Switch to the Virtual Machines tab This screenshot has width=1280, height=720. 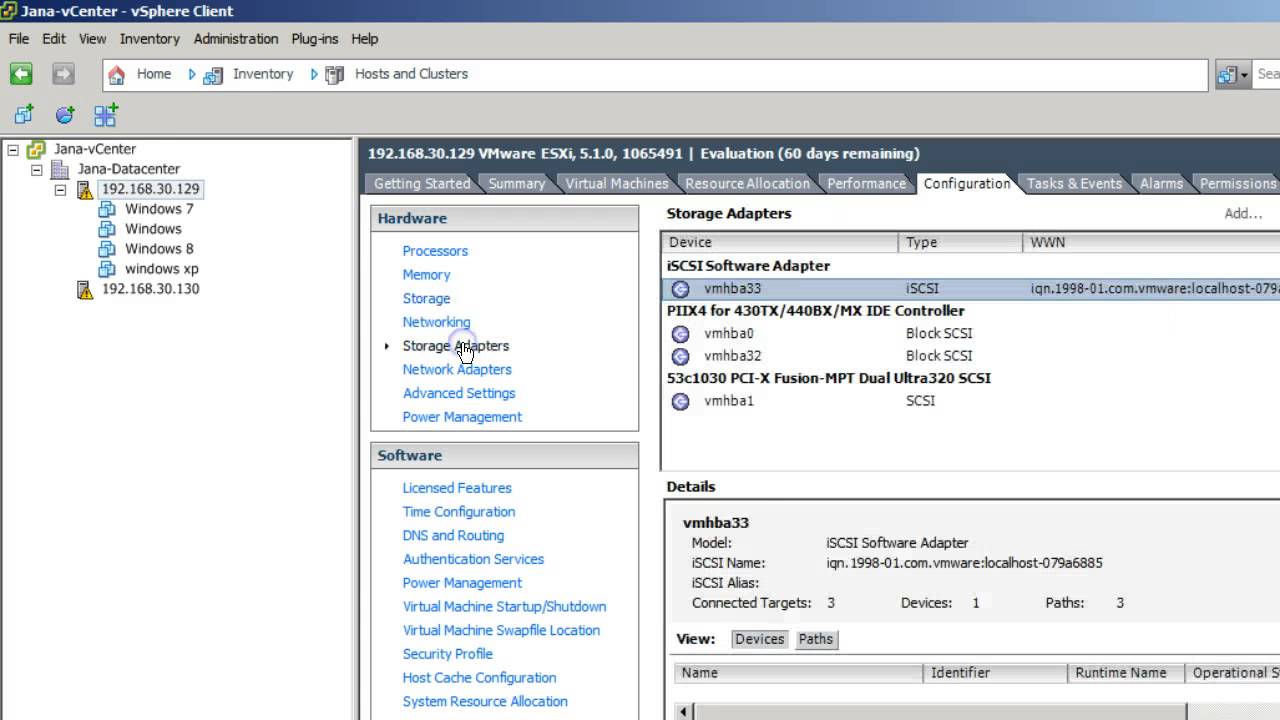616,184
